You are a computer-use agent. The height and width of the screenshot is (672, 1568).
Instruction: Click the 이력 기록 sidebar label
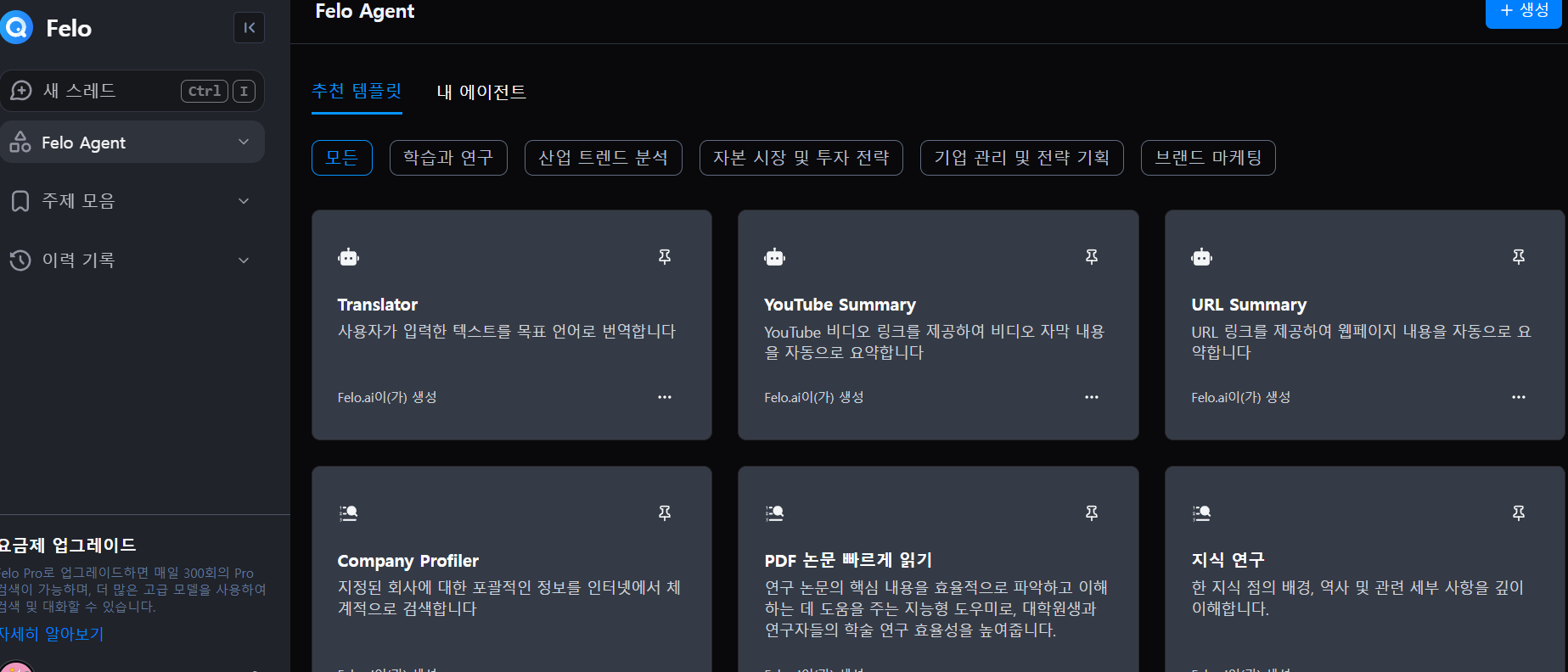tap(78, 260)
